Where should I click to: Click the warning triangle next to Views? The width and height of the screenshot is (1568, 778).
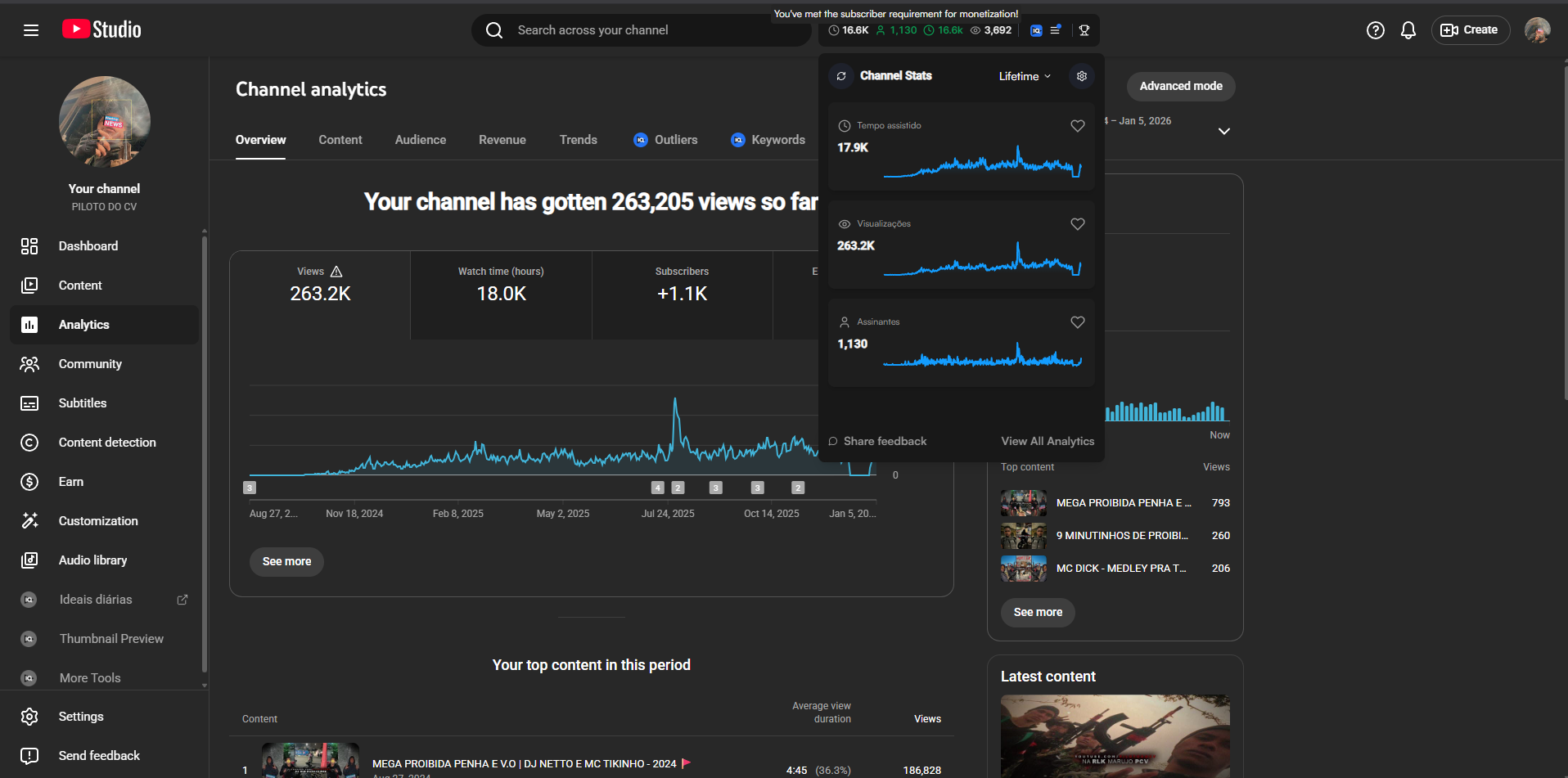336,272
